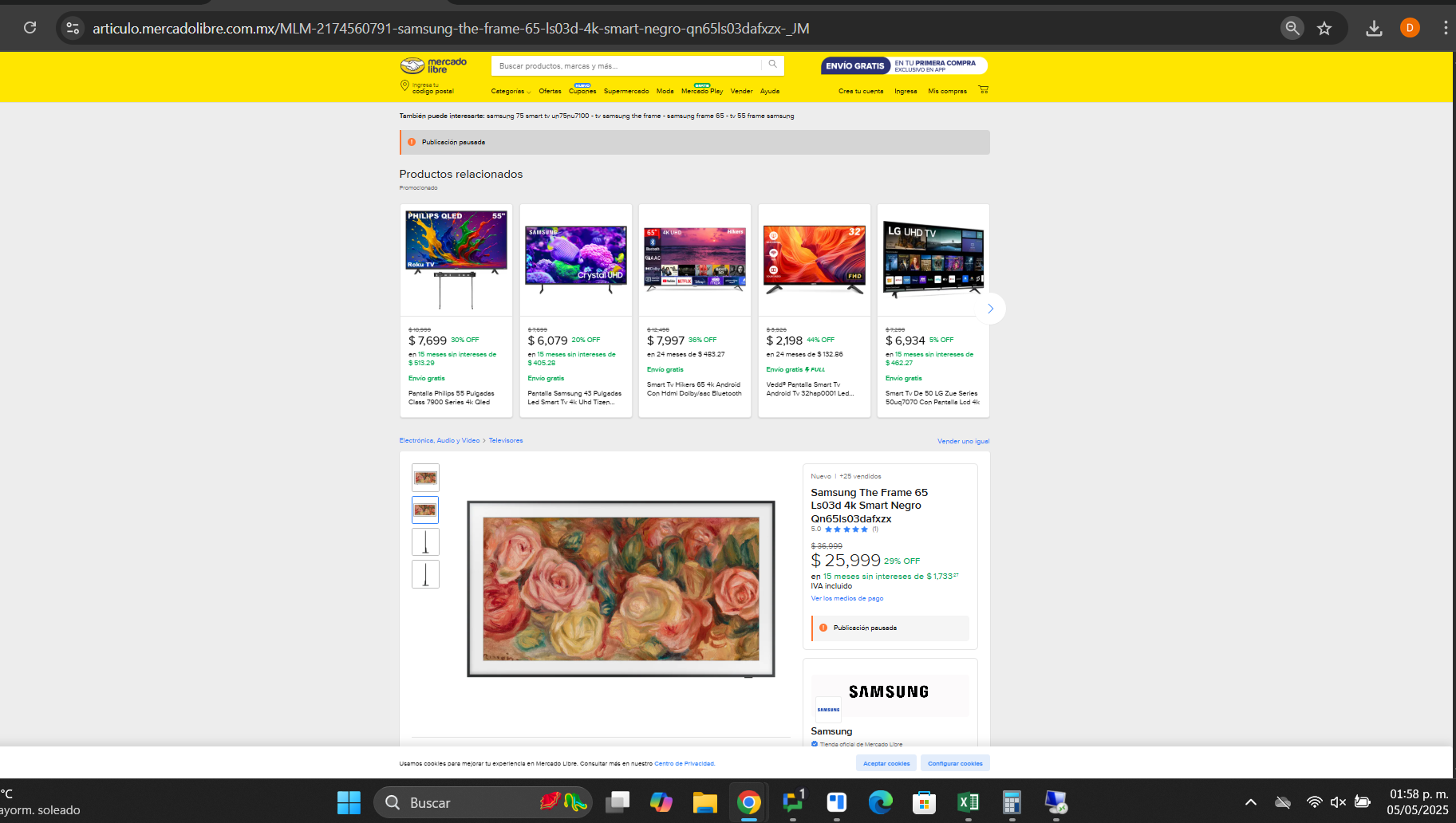The height and width of the screenshot is (823, 1456).
Task: Click Vender uno igual link
Action: 963,441
